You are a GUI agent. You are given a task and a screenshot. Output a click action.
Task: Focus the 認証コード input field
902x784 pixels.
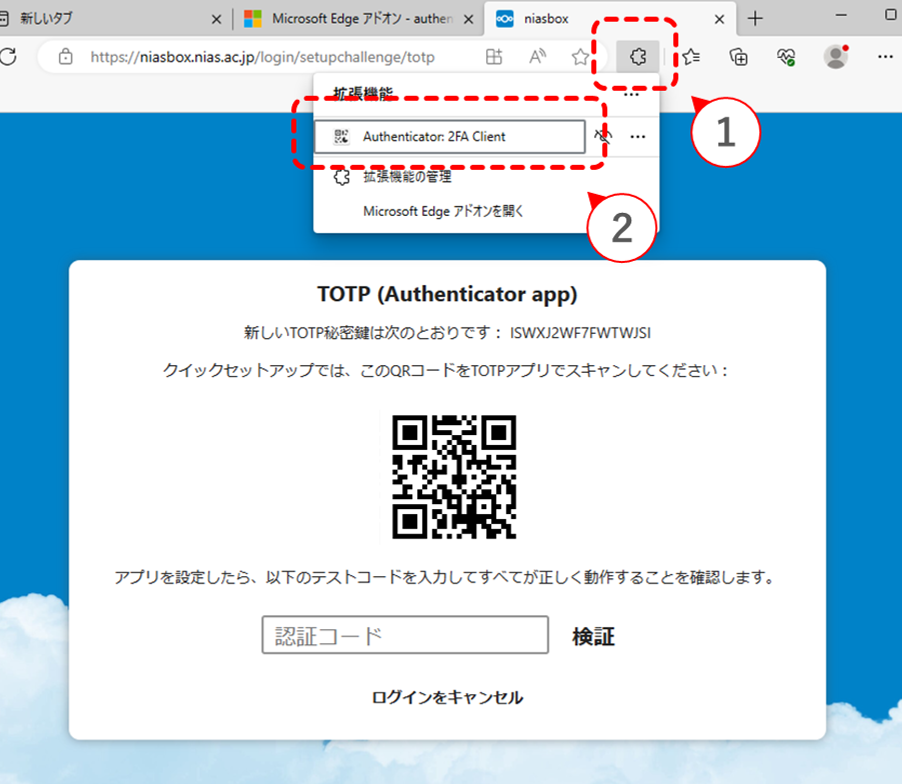pos(405,635)
